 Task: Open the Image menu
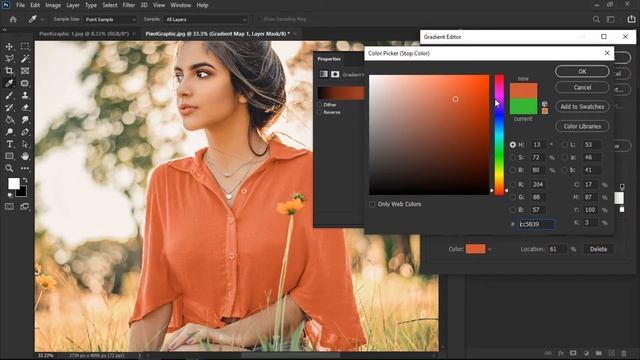click(53, 5)
